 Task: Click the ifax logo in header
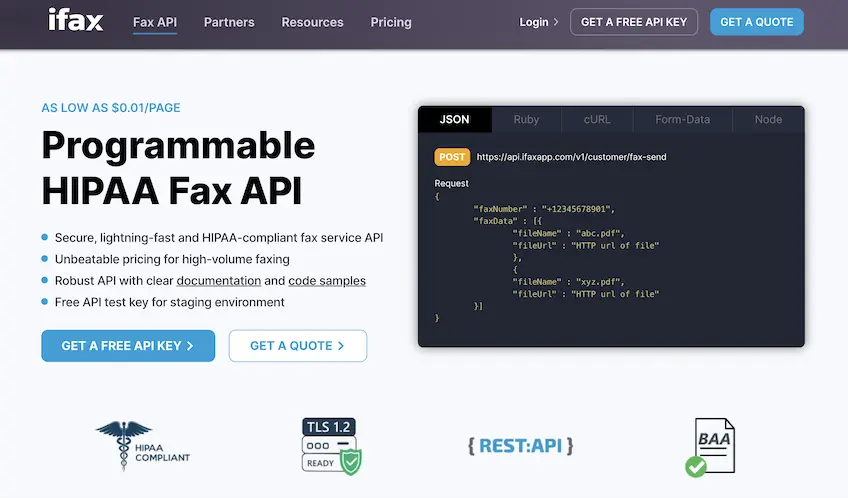75,20
